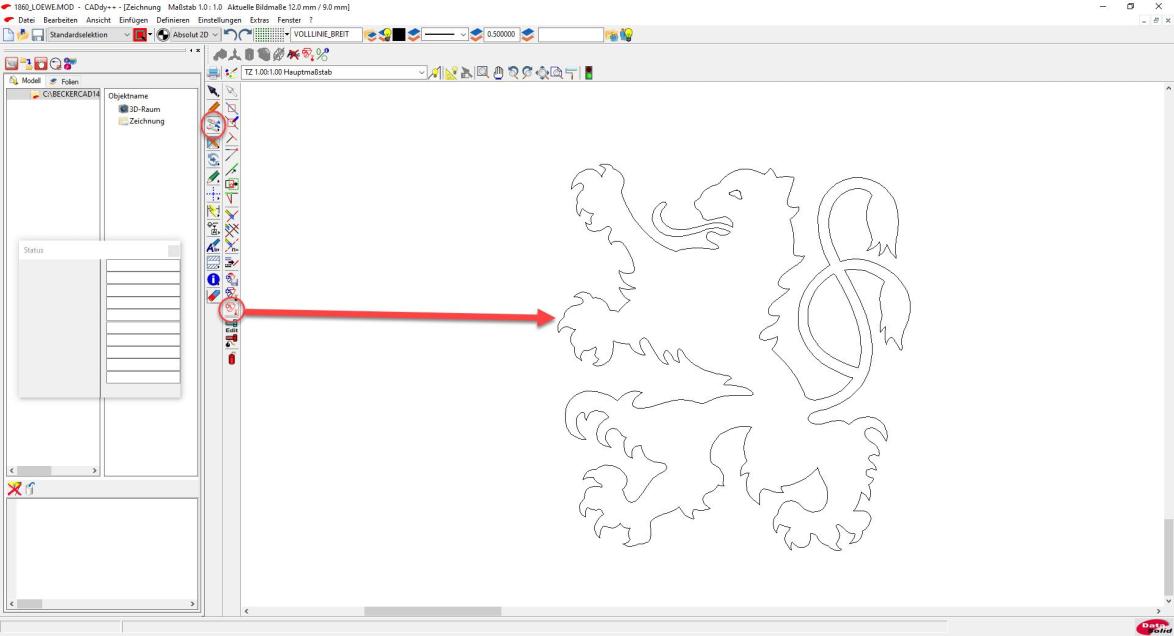Click the Edit tool icon
Screen dimensions: 1174x636
[x=231, y=326]
